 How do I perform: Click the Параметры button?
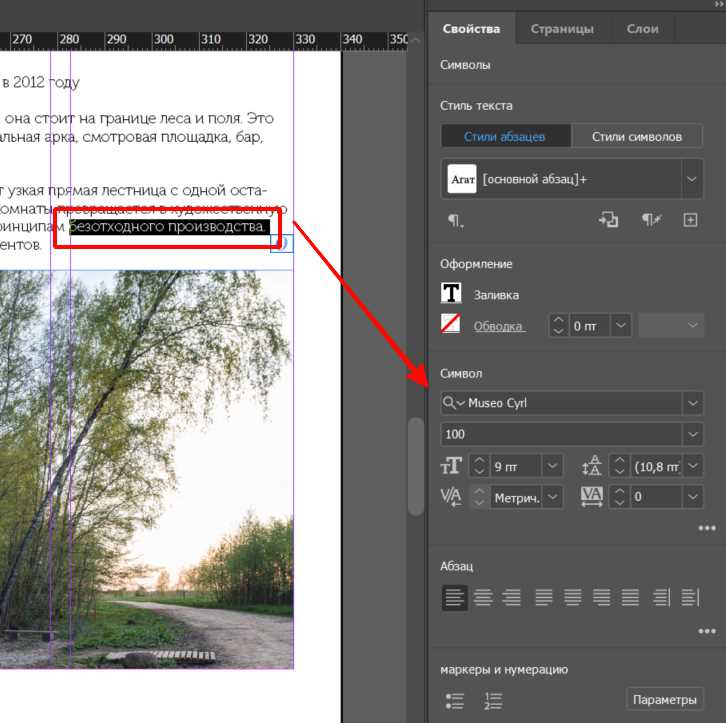point(664,699)
